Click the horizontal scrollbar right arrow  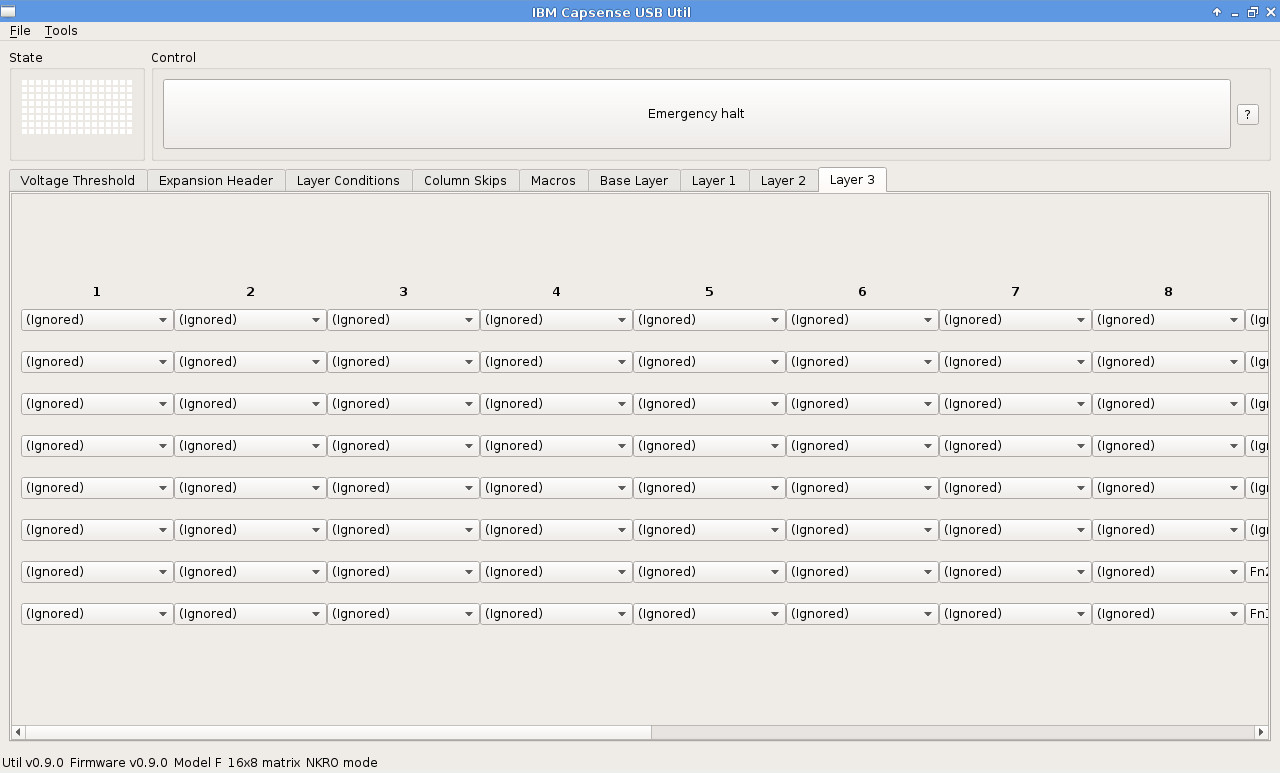(x=1260, y=732)
